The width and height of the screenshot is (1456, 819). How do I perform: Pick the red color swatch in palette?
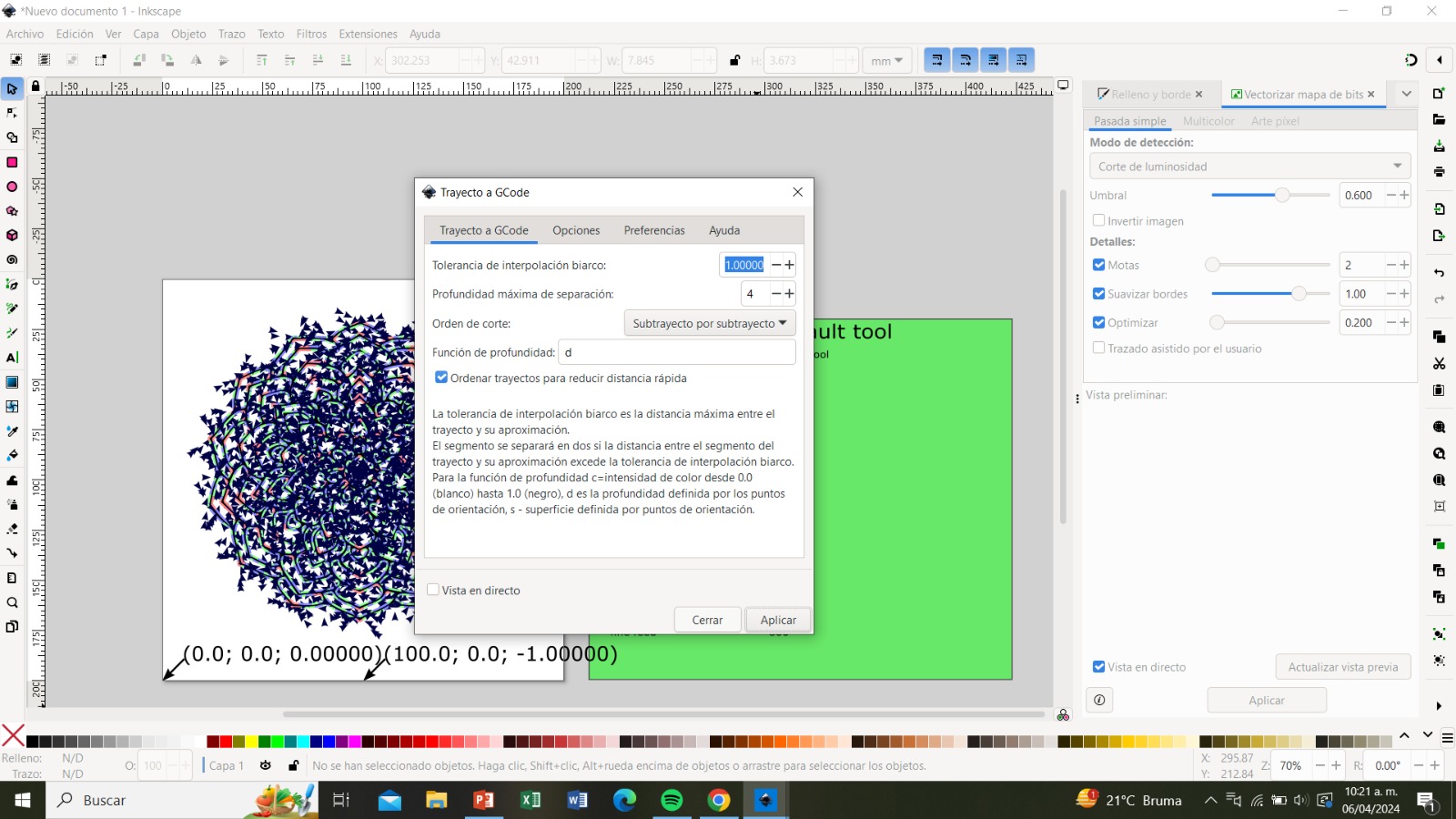tap(226, 742)
